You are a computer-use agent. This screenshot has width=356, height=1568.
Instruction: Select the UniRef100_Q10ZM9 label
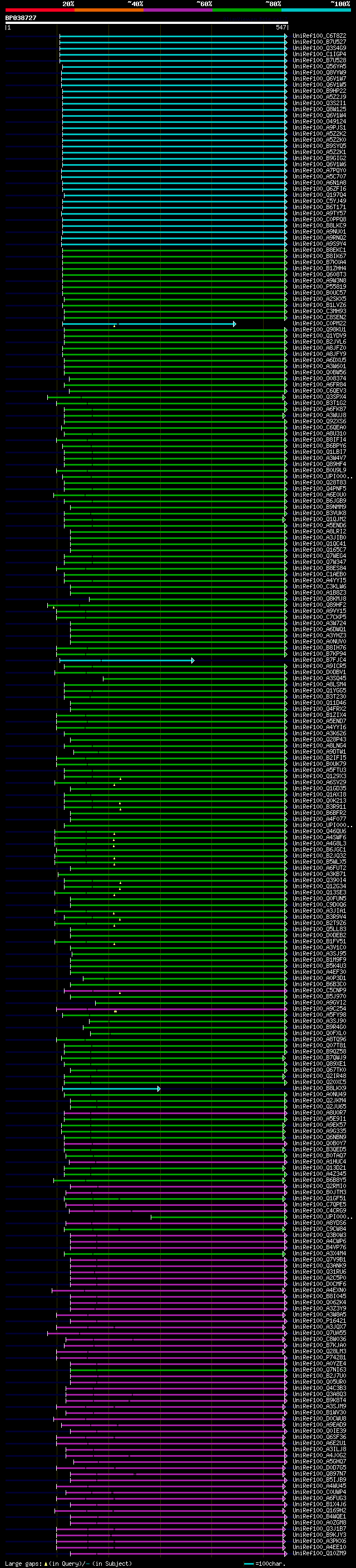pos(319,1554)
